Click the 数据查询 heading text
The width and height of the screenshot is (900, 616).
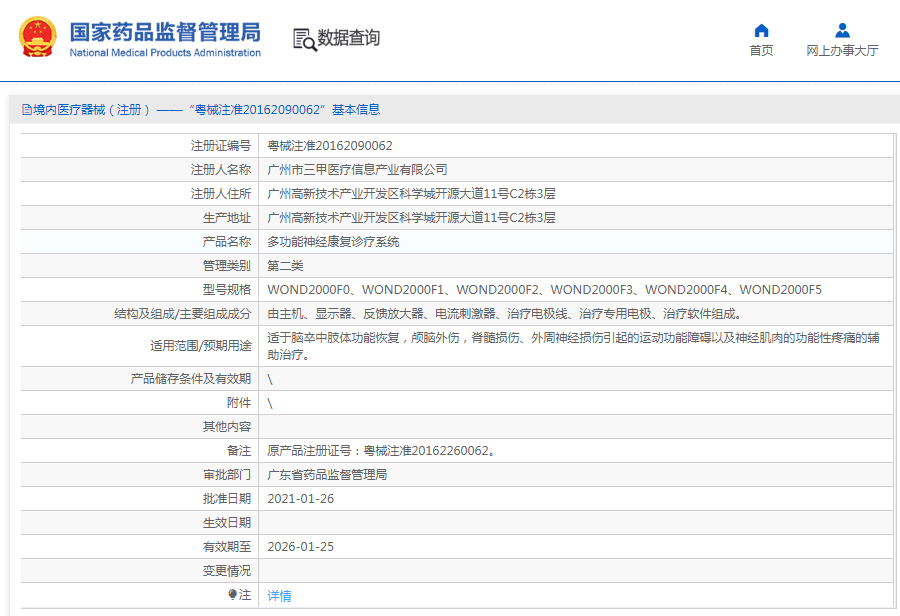tap(349, 39)
